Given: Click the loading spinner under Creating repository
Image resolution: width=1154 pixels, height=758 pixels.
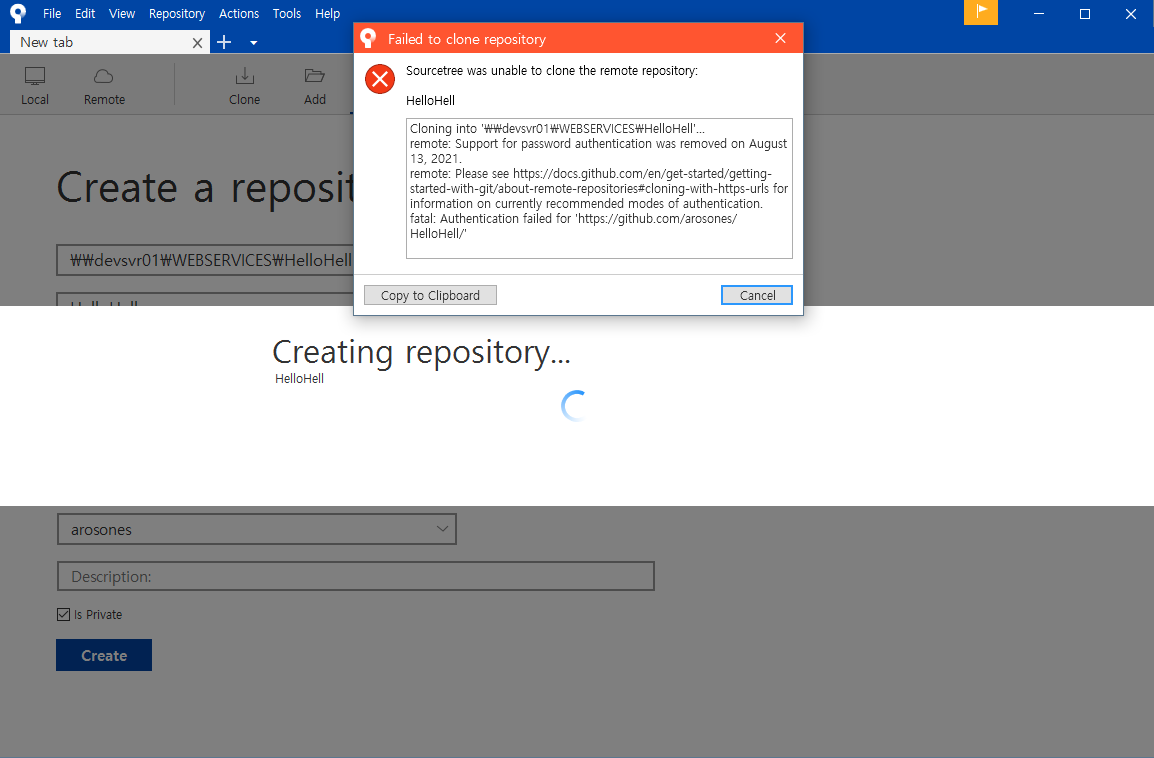Looking at the screenshot, I should click(575, 405).
